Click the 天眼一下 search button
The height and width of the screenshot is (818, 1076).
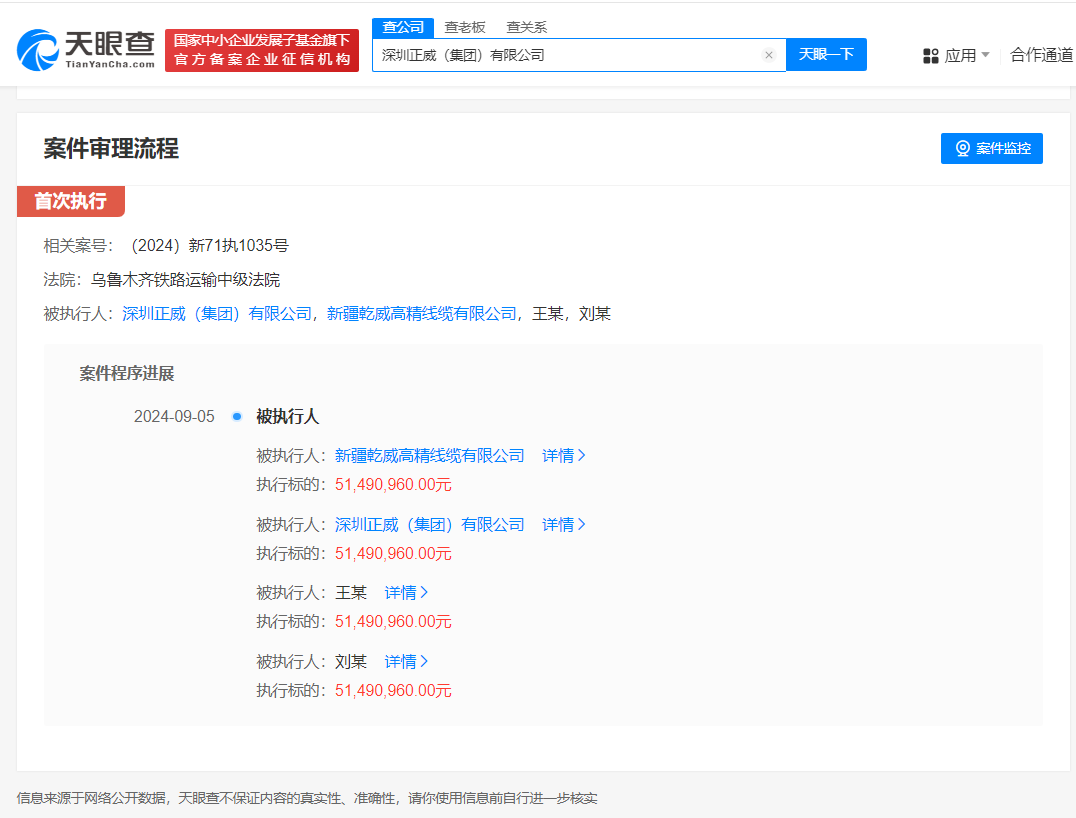click(826, 54)
